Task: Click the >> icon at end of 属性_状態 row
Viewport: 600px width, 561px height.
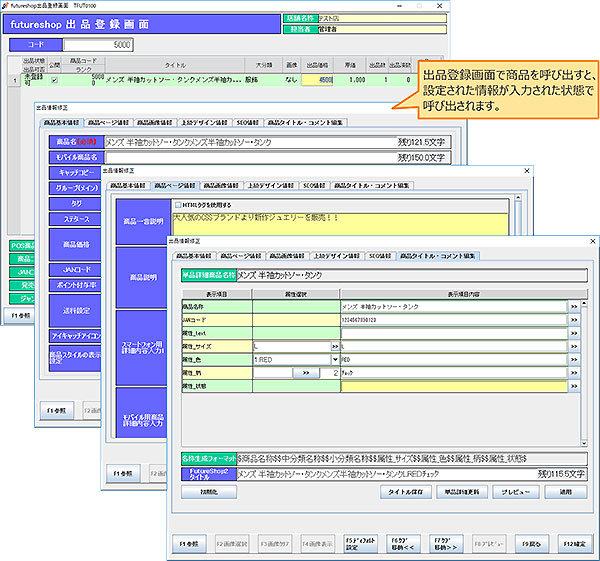Action: (x=574, y=384)
